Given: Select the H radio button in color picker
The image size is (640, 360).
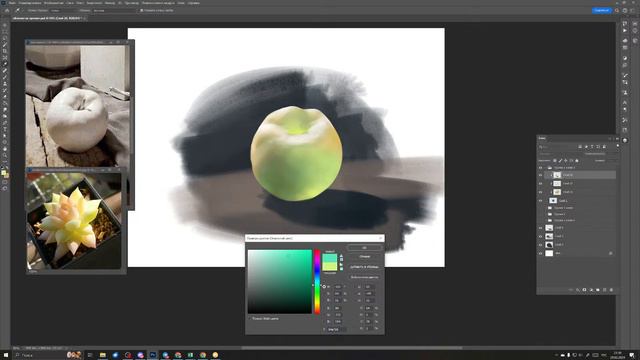Looking at the screenshot, I should [324, 287].
